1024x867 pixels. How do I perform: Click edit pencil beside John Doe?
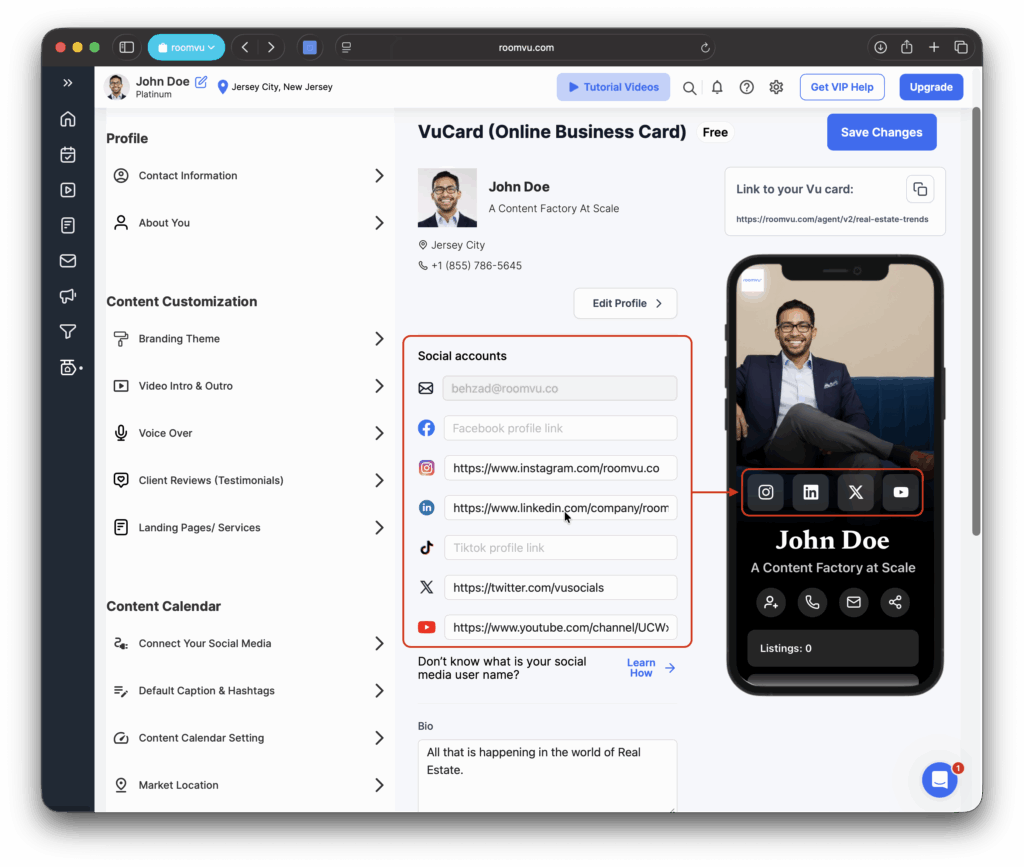pyautogui.click(x=201, y=82)
